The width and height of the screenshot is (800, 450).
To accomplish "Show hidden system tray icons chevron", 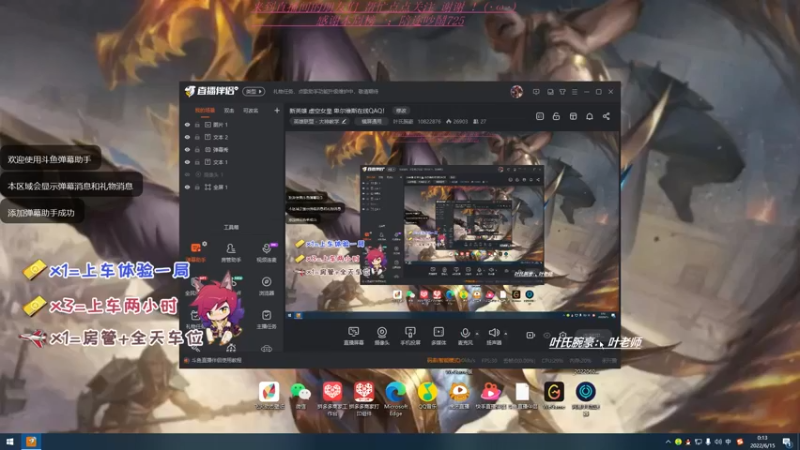I will pos(668,442).
